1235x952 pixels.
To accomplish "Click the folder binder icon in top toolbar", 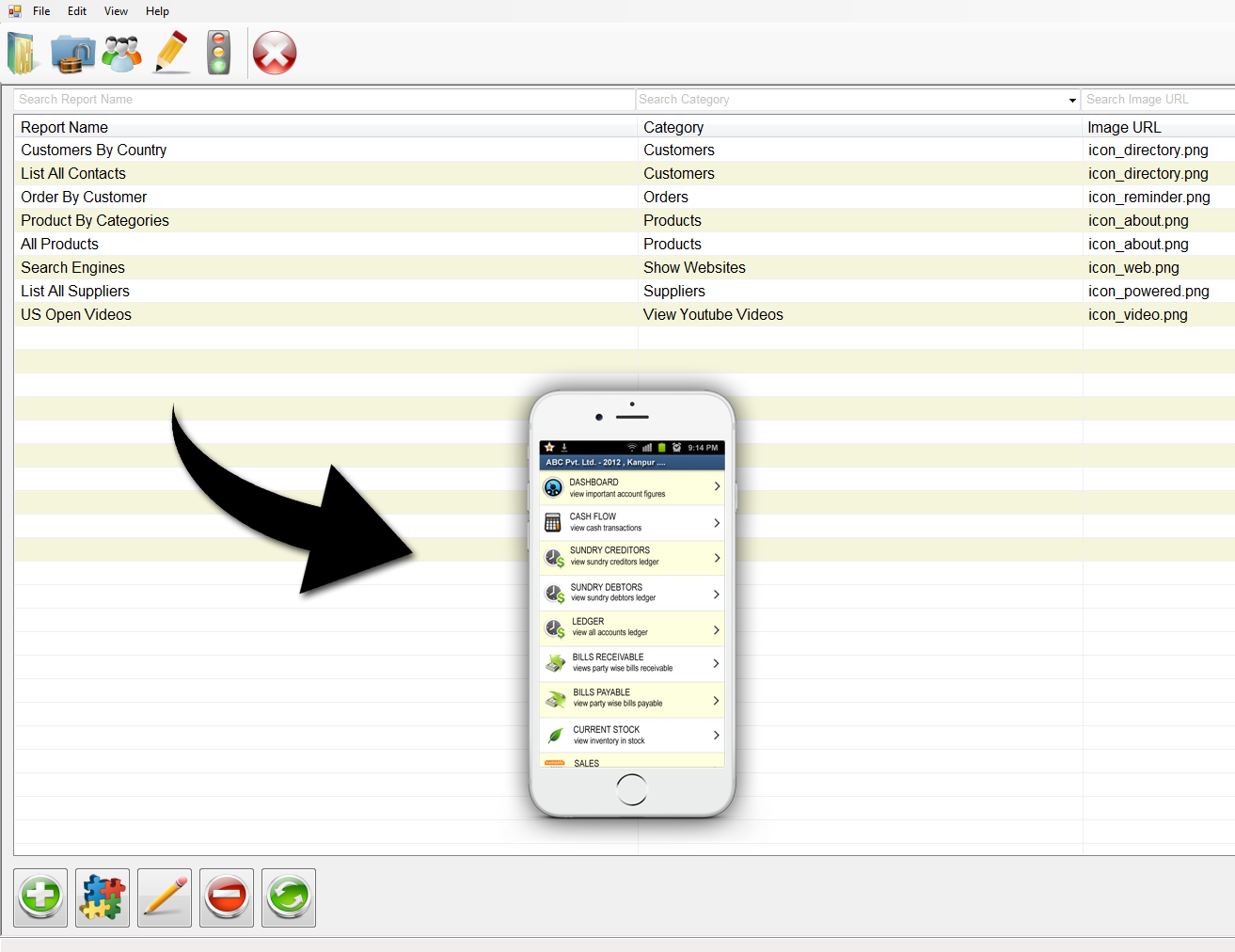I will [x=24, y=54].
